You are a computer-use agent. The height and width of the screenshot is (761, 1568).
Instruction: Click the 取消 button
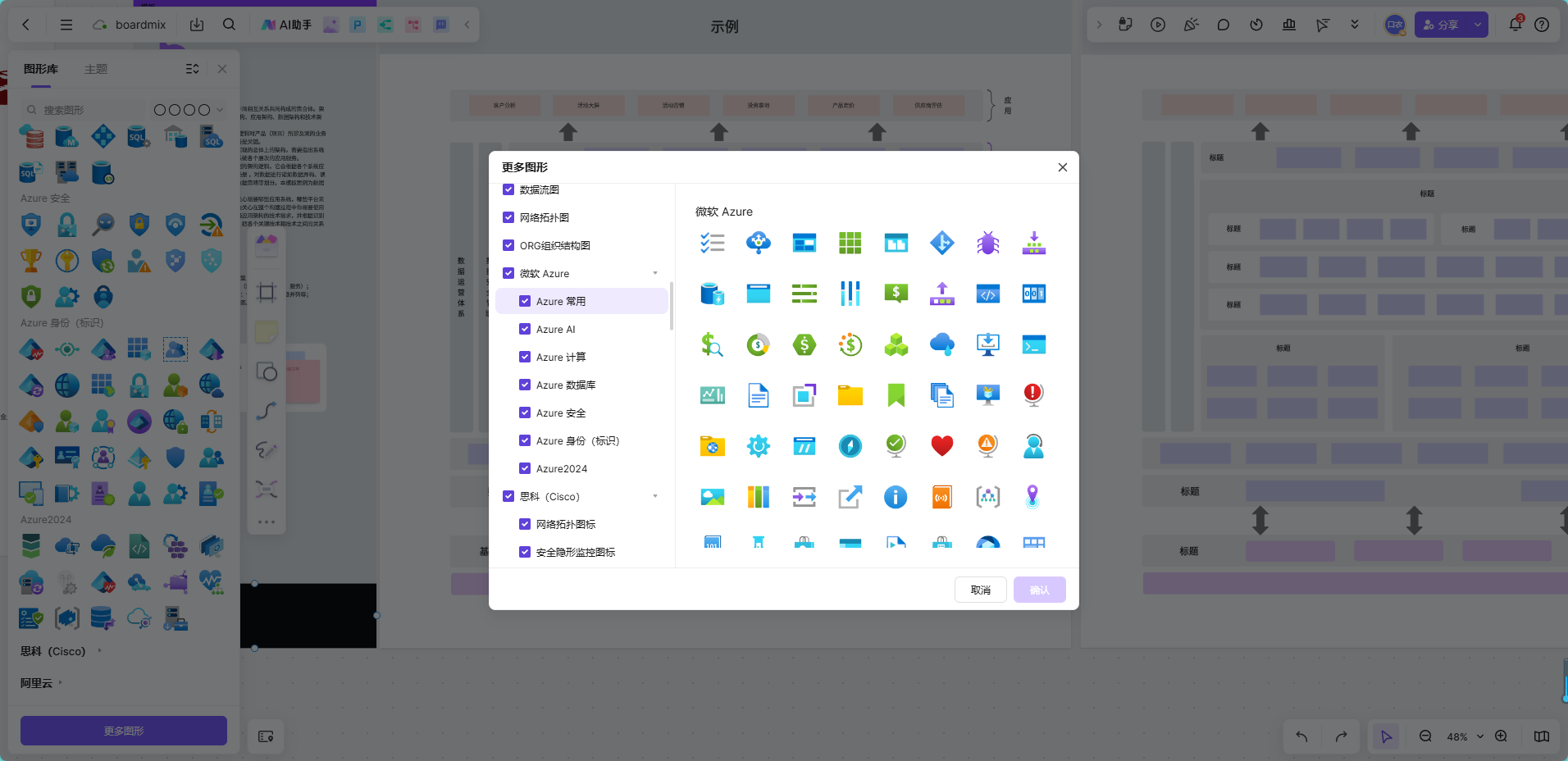coord(981,590)
